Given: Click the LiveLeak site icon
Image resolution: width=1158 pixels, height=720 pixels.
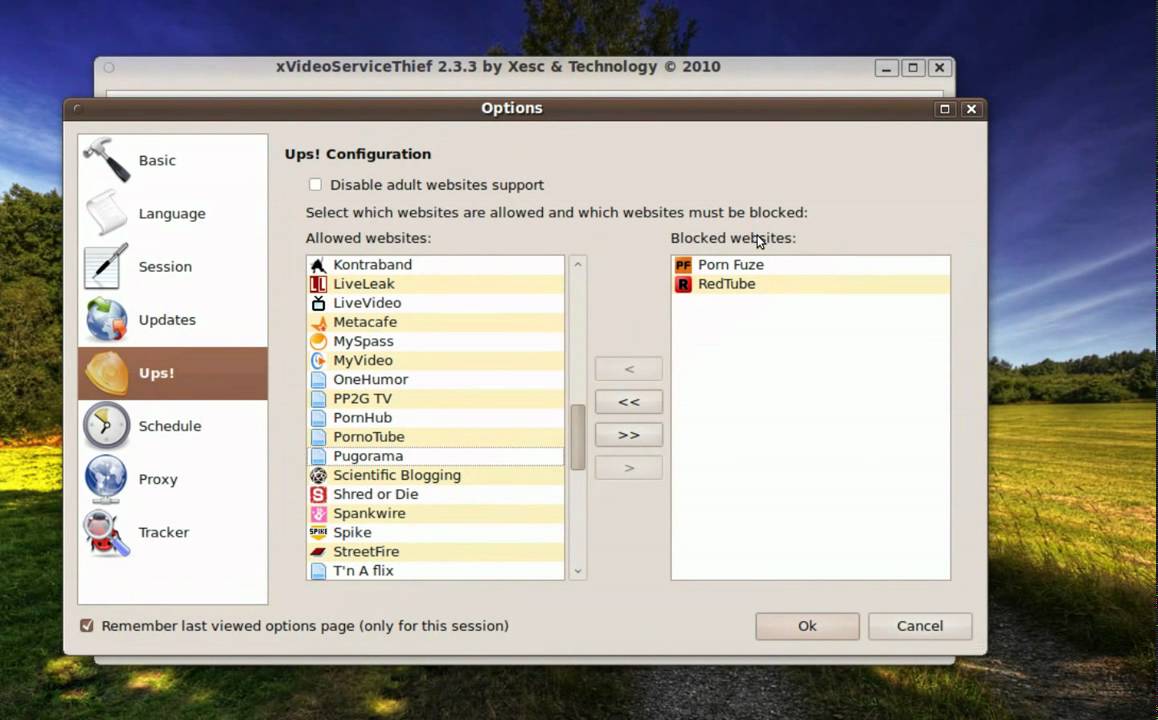Looking at the screenshot, I should pyautogui.click(x=318, y=284).
